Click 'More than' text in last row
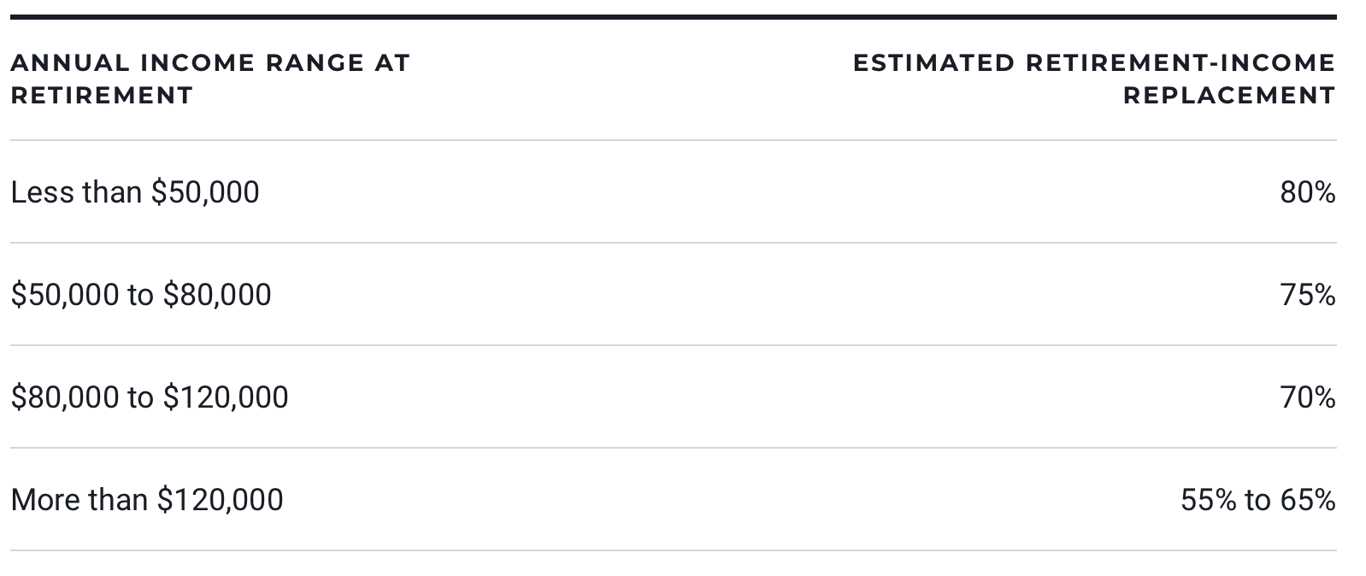1366x576 pixels. 80,499
